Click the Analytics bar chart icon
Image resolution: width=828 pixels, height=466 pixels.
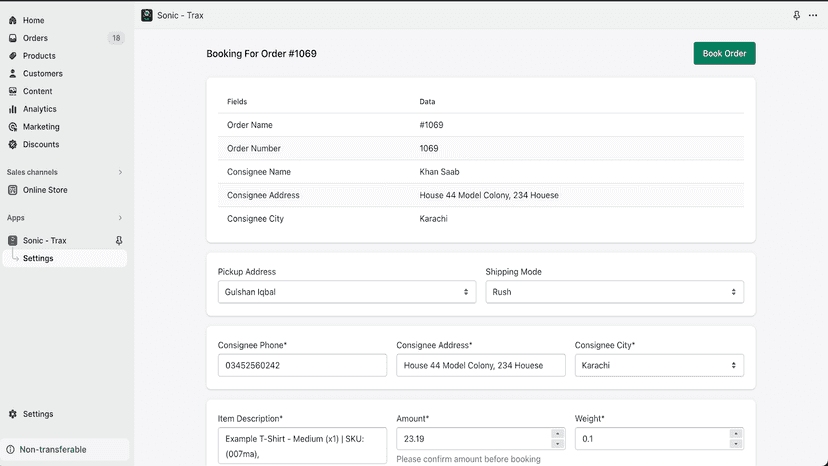point(13,109)
